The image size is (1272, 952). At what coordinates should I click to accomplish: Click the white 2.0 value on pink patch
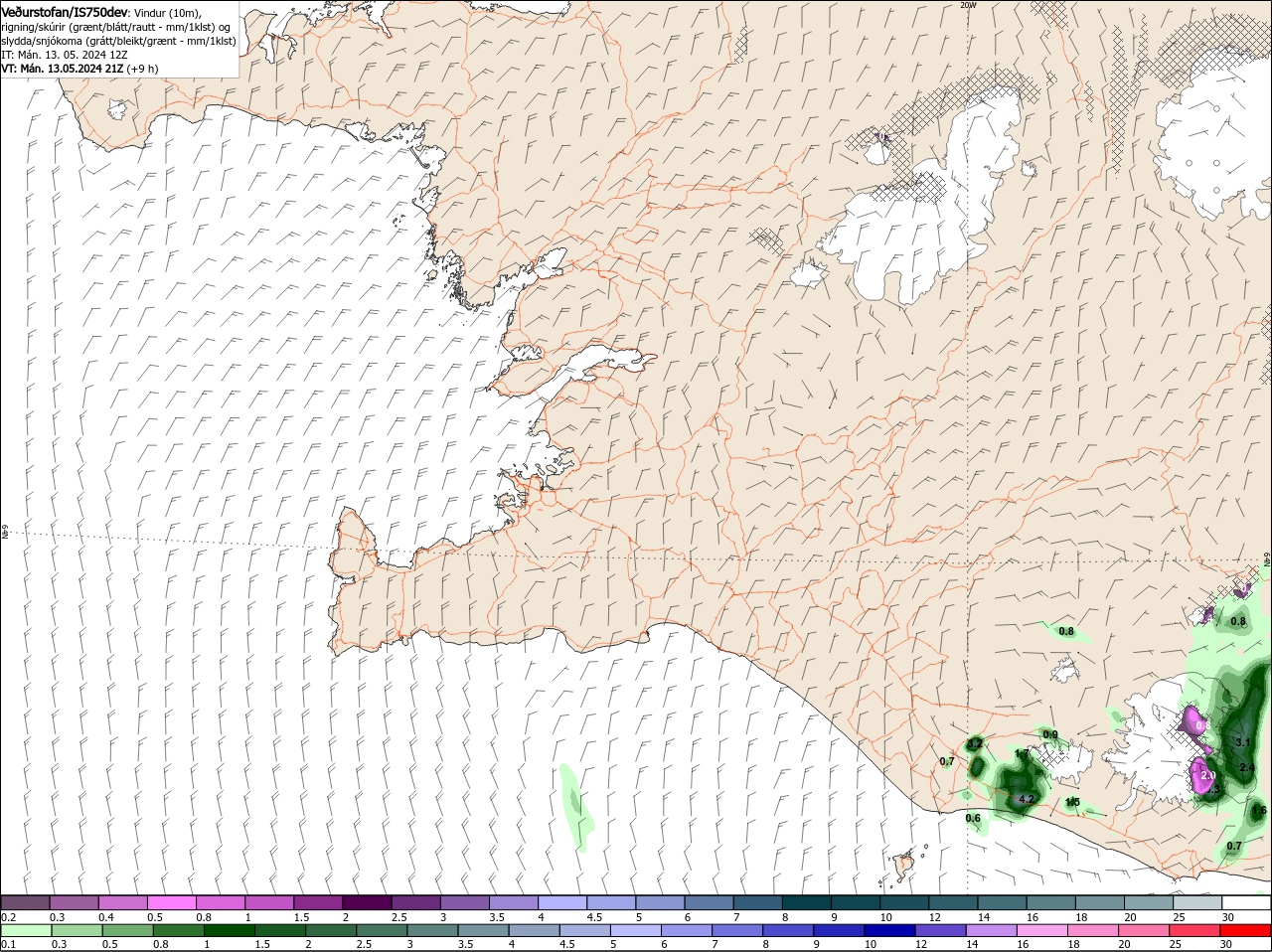(x=1208, y=775)
